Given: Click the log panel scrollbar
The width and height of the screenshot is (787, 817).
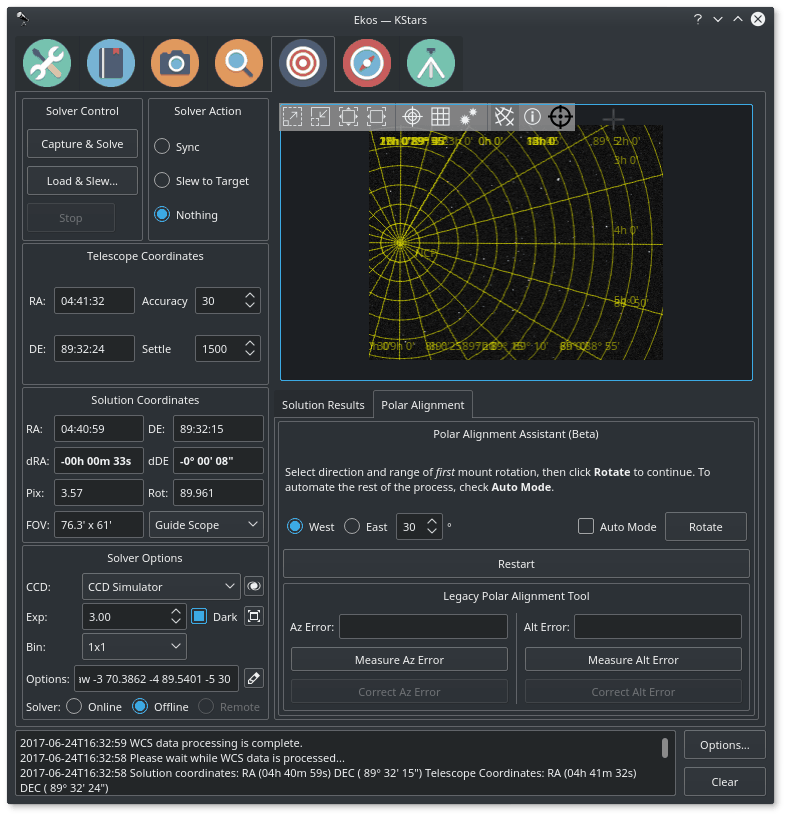Looking at the screenshot, I should (x=665, y=748).
